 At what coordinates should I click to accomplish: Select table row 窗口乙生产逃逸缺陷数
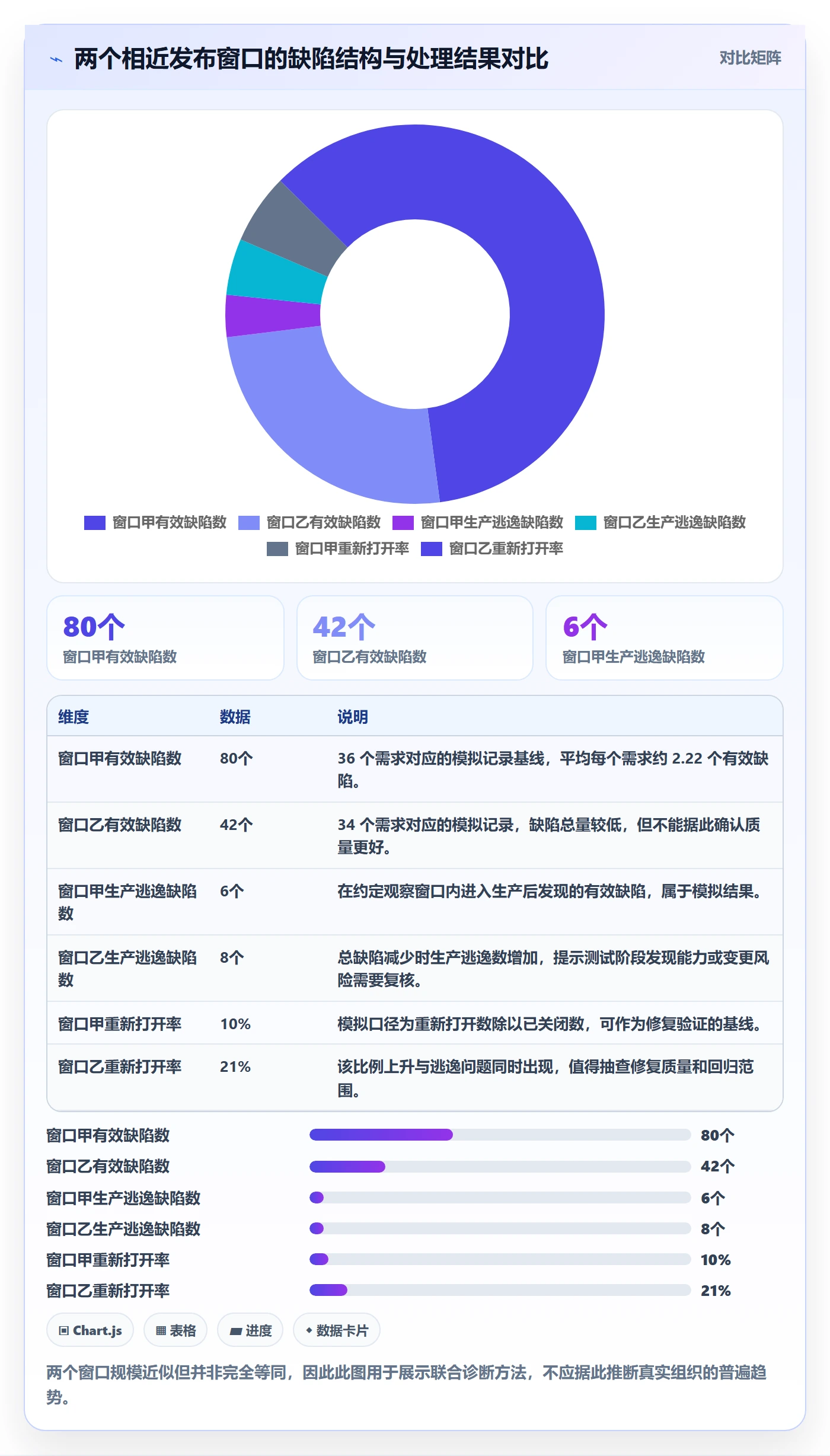[415, 969]
